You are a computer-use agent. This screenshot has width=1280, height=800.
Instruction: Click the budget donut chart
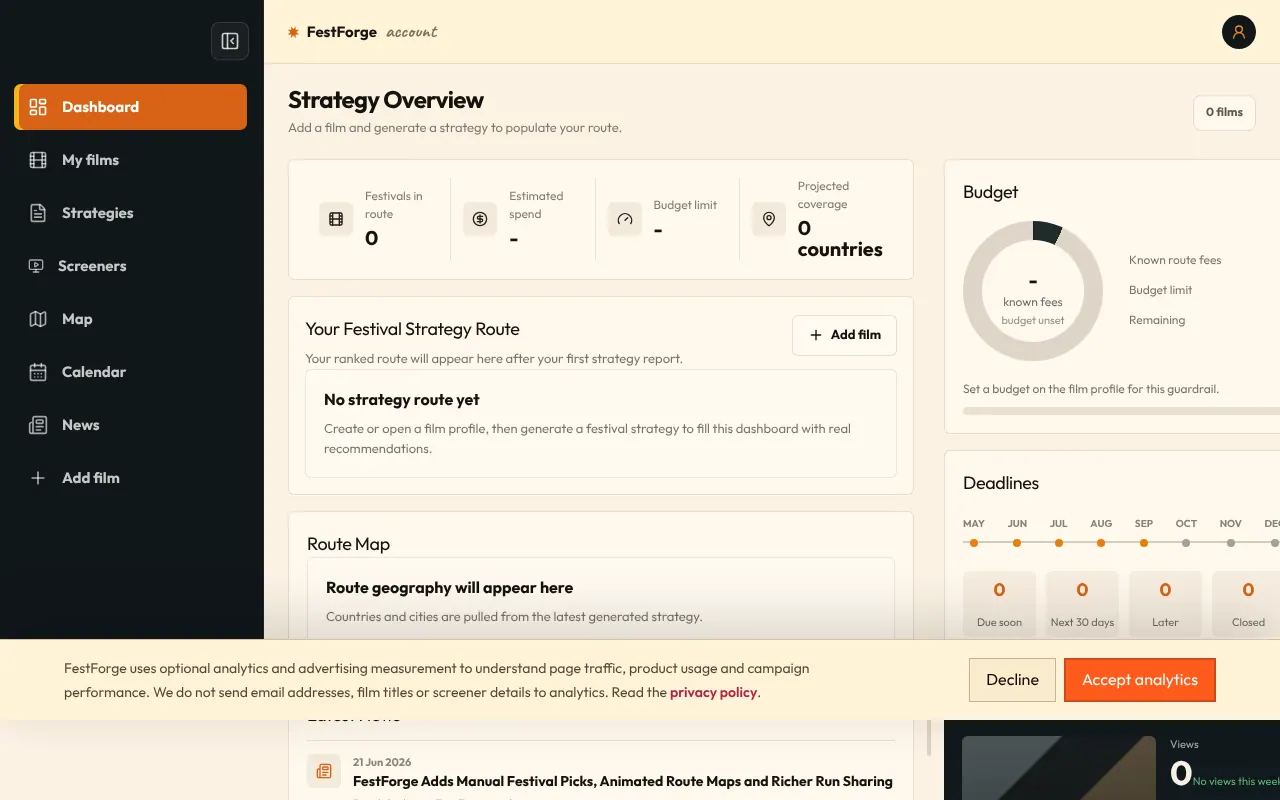point(1033,291)
